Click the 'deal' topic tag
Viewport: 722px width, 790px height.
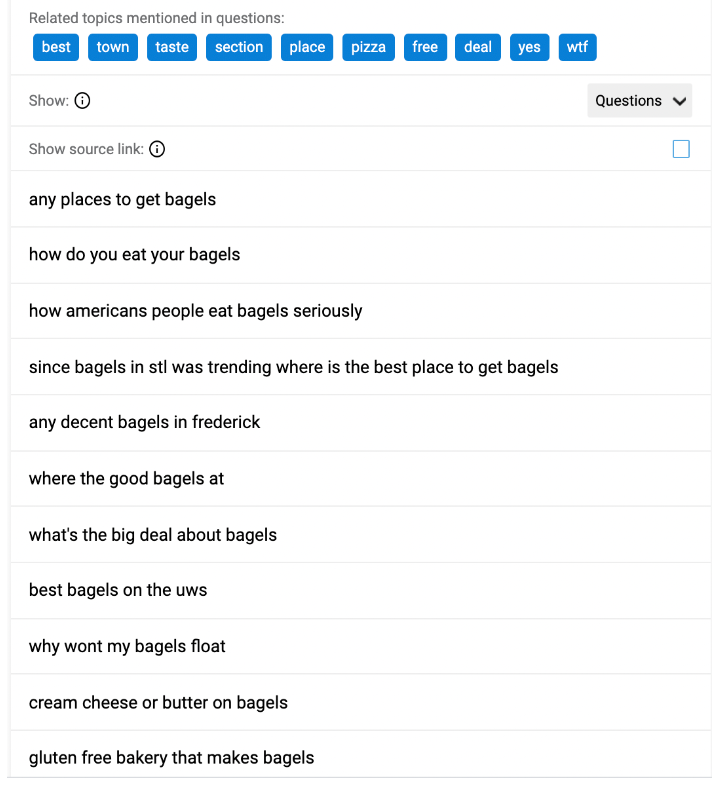click(478, 47)
